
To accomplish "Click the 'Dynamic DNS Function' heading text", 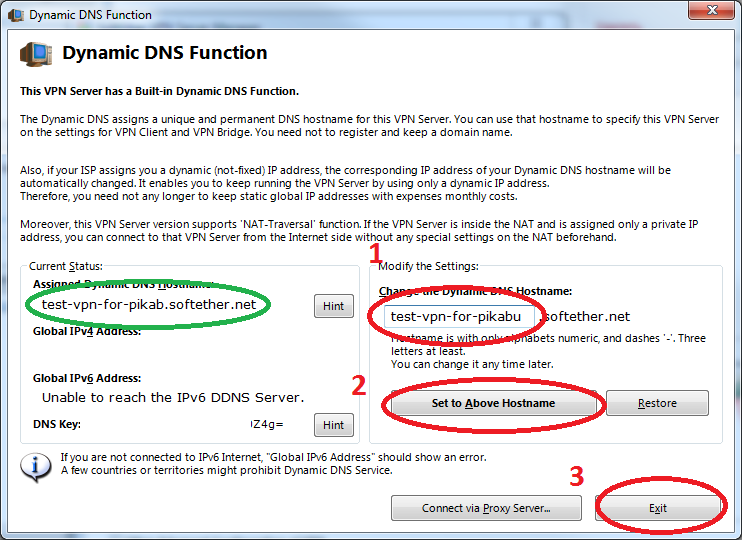I will tap(165, 53).
